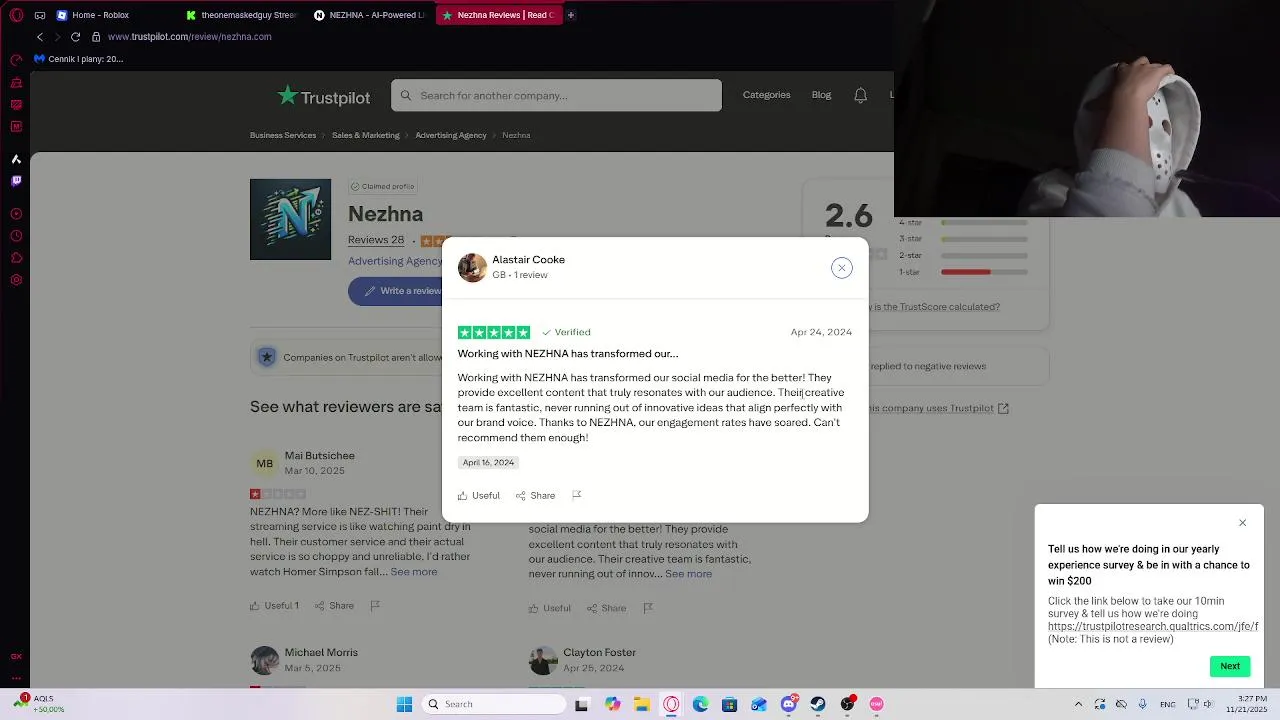The image size is (1280, 720).
Task: Open Michael Morris reviewer profile
Action: pos(321,652)
